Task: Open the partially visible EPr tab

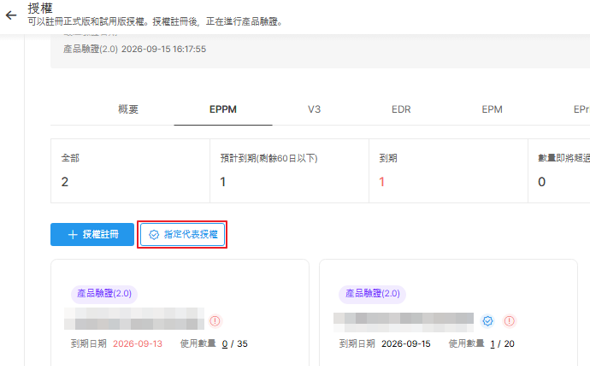Action: (581, 109)
